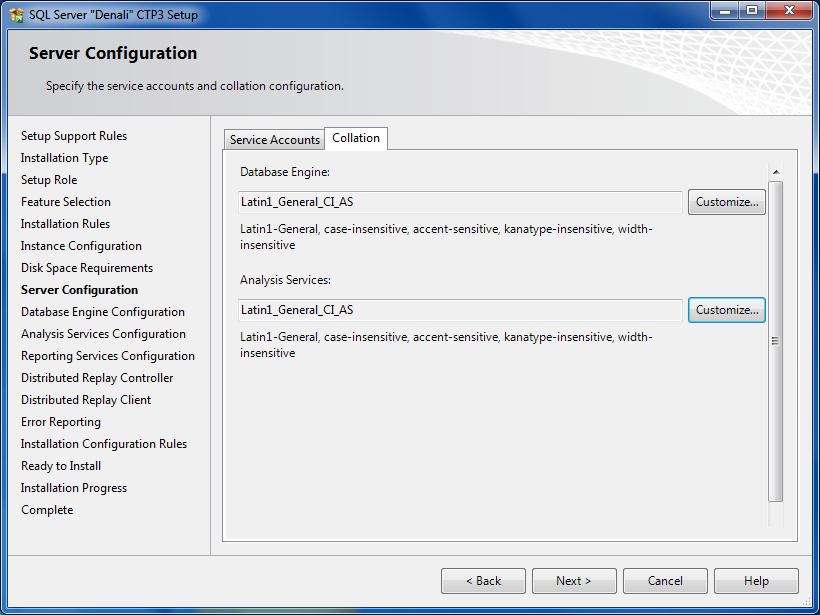Viewport: 820px width, 615px height.
Task: Go to the previous step with Back
Action: tap(483, 581)
